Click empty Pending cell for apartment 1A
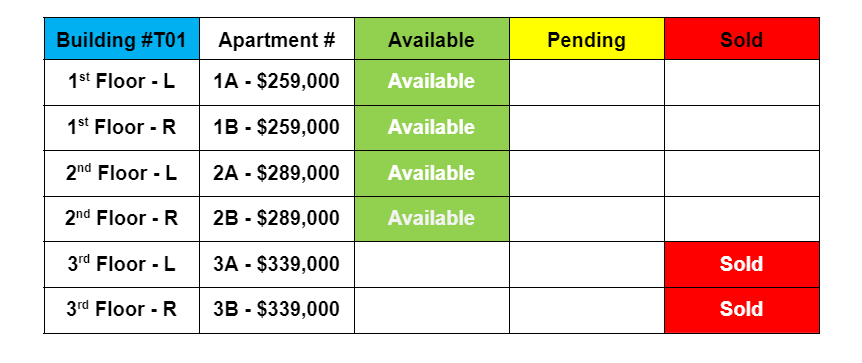Image resolution: width=862 pixels, height=363 pixels. click(x=587, y=82)
